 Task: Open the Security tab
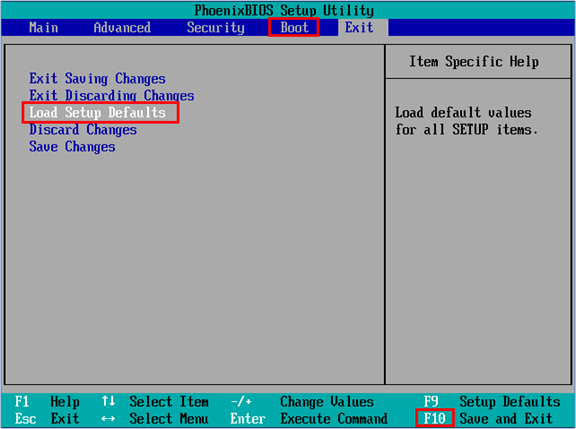[x=216, y=28]
